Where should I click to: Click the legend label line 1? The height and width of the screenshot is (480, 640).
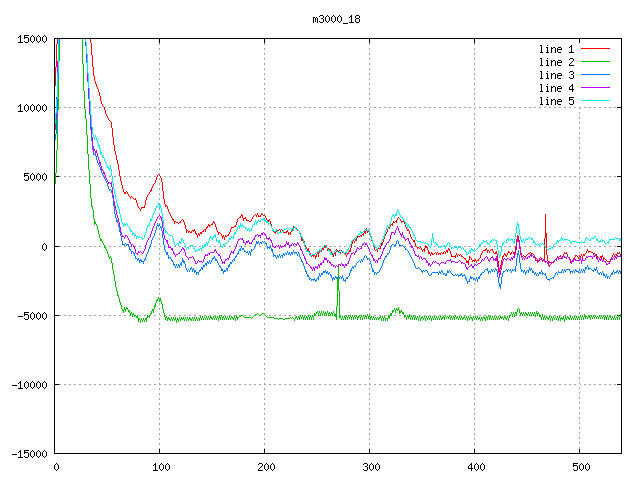click(x=556, y=49)
